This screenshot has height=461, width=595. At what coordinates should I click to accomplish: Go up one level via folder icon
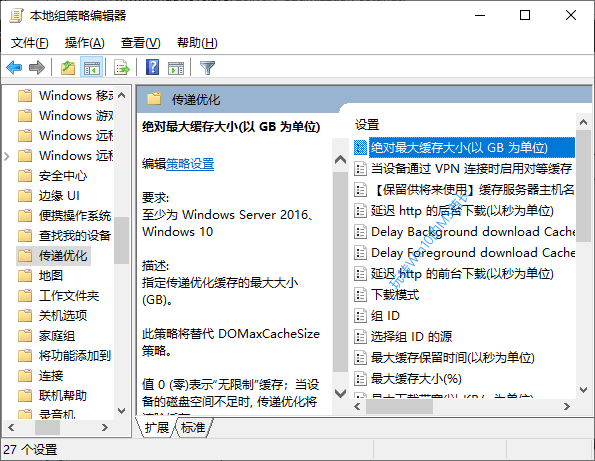click(68, 68)
